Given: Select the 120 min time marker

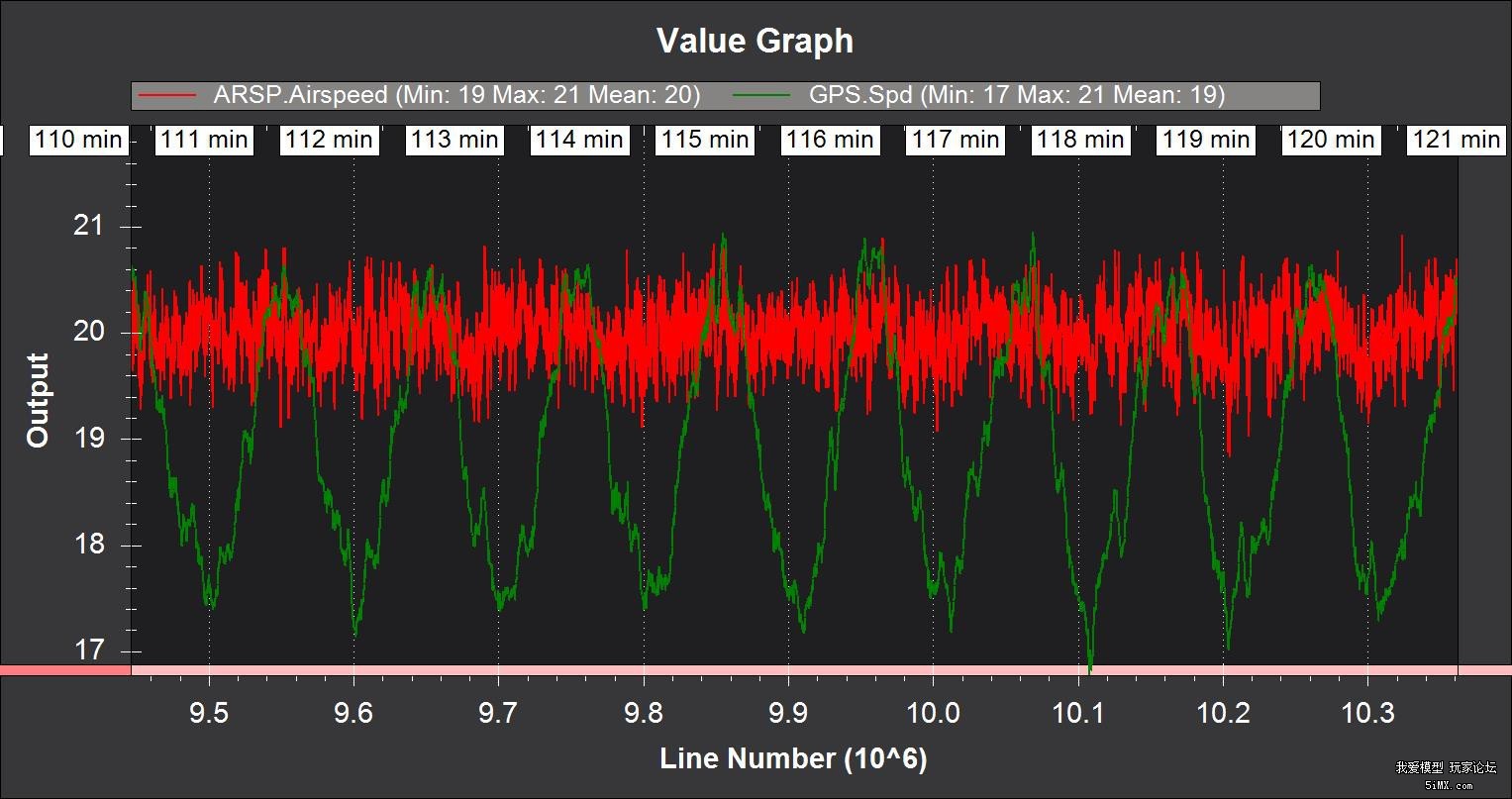Looking at the screenshot, I should (x=1331, y=140).
